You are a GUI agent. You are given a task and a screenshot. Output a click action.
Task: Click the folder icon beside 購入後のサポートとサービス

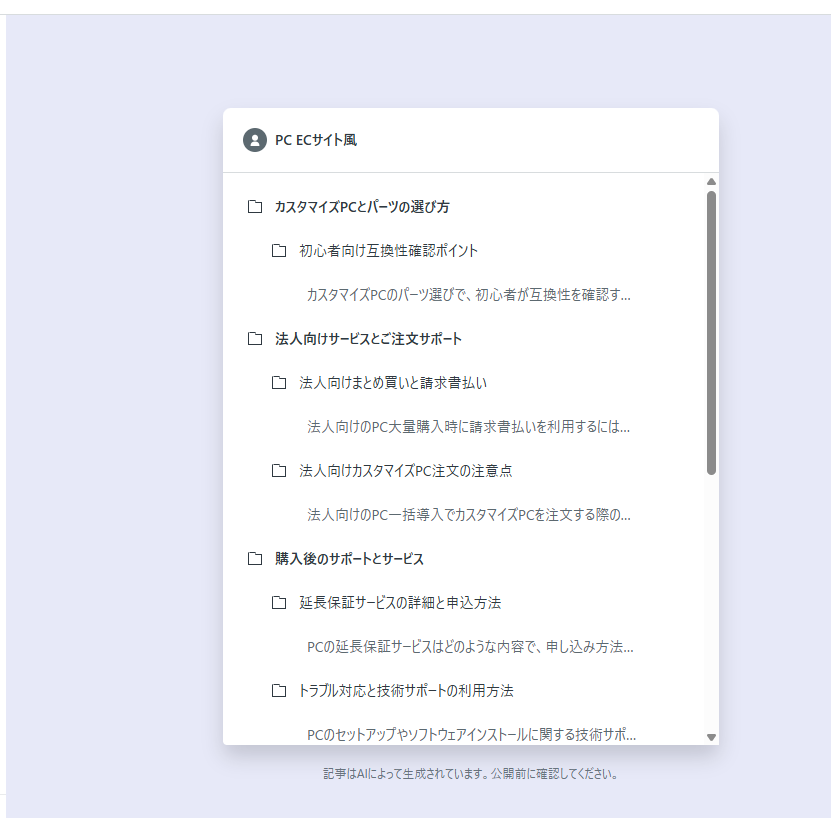256,559
